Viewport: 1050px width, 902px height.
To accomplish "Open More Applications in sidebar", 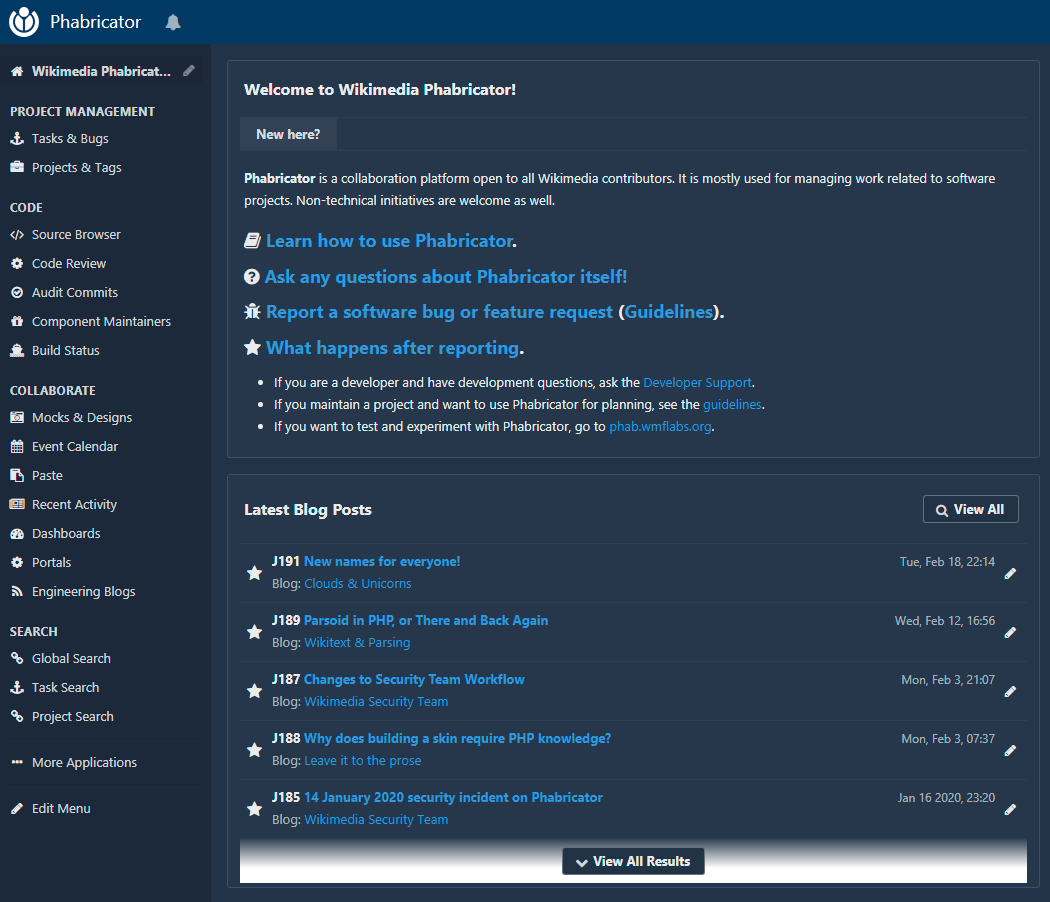I will click(84, 762).
